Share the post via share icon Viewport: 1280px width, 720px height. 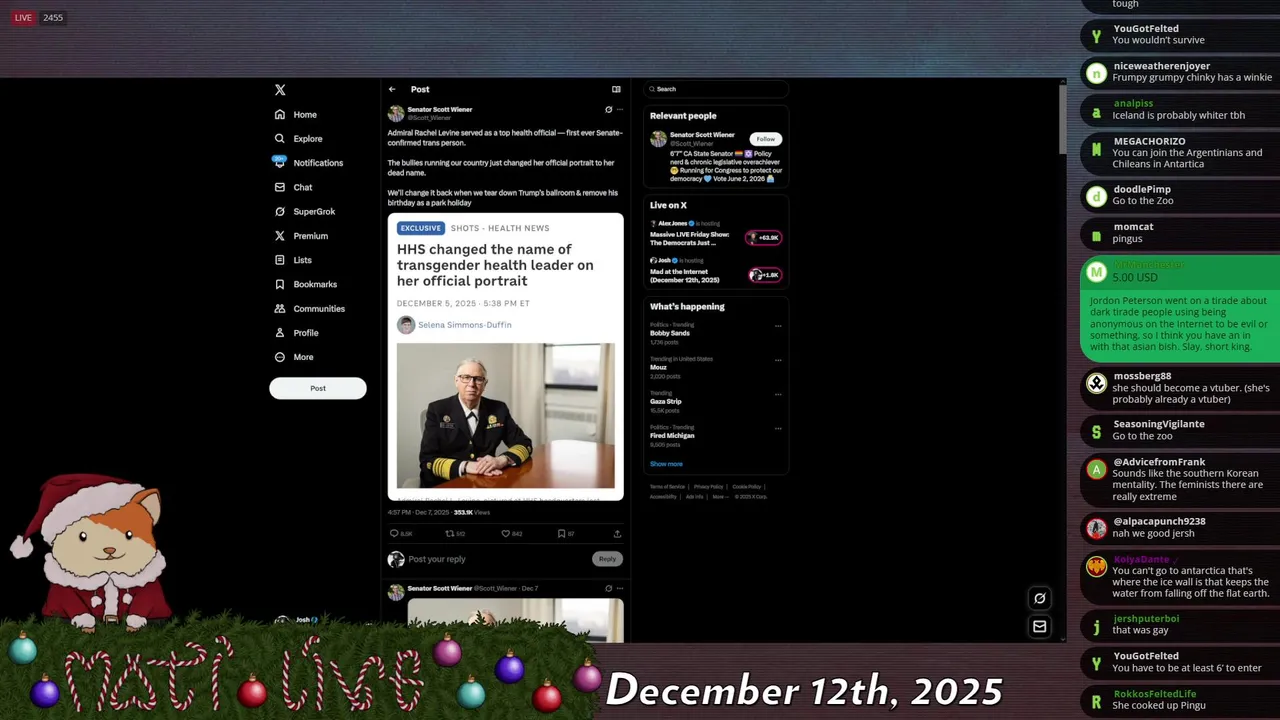[x=617, y=534]
